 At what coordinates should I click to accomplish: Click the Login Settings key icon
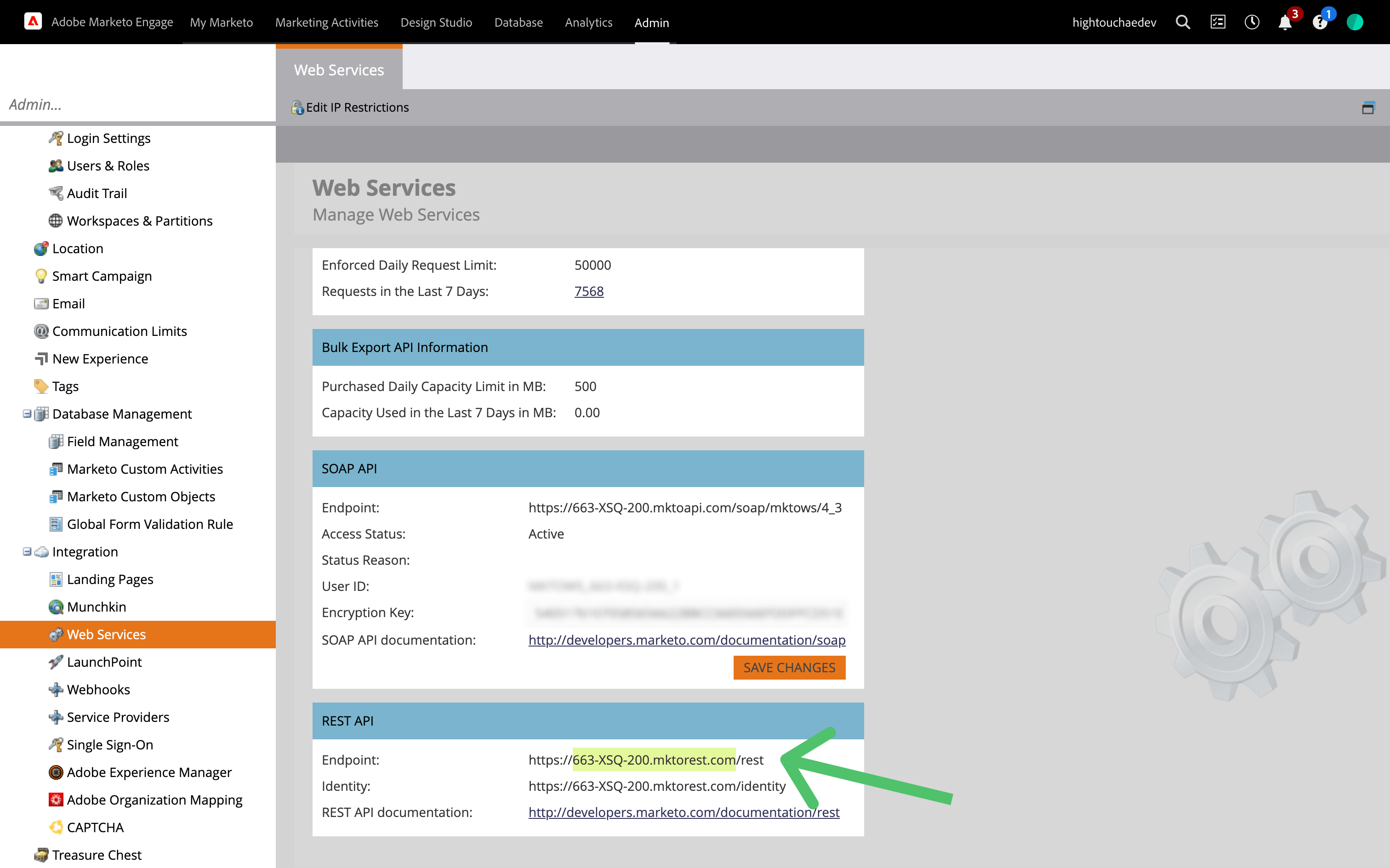point(56,138)
